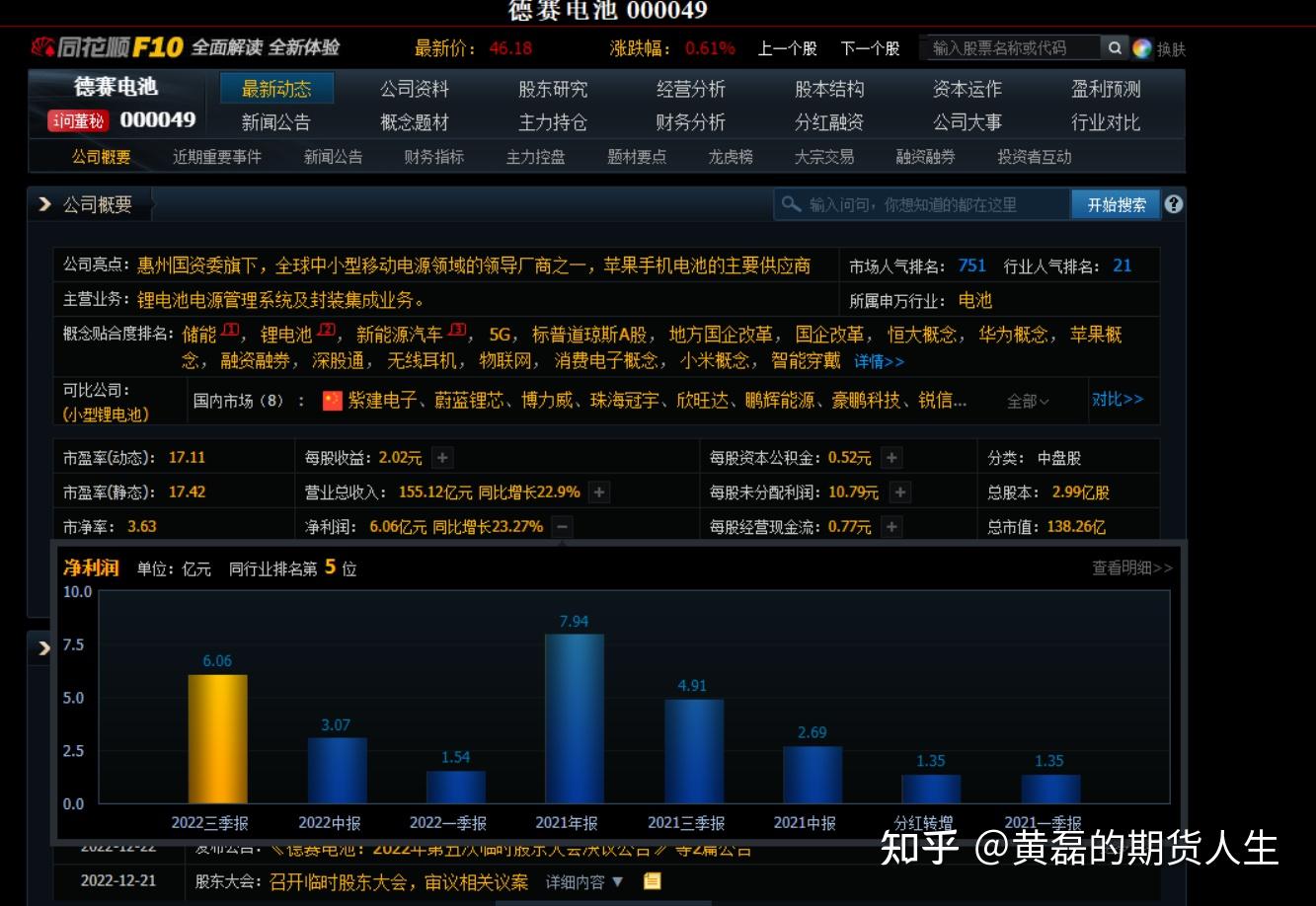
Task: Expand 详细内容 dropdown in shareholder meeting row
Action: pyautogui.click(x=585, y=881)
